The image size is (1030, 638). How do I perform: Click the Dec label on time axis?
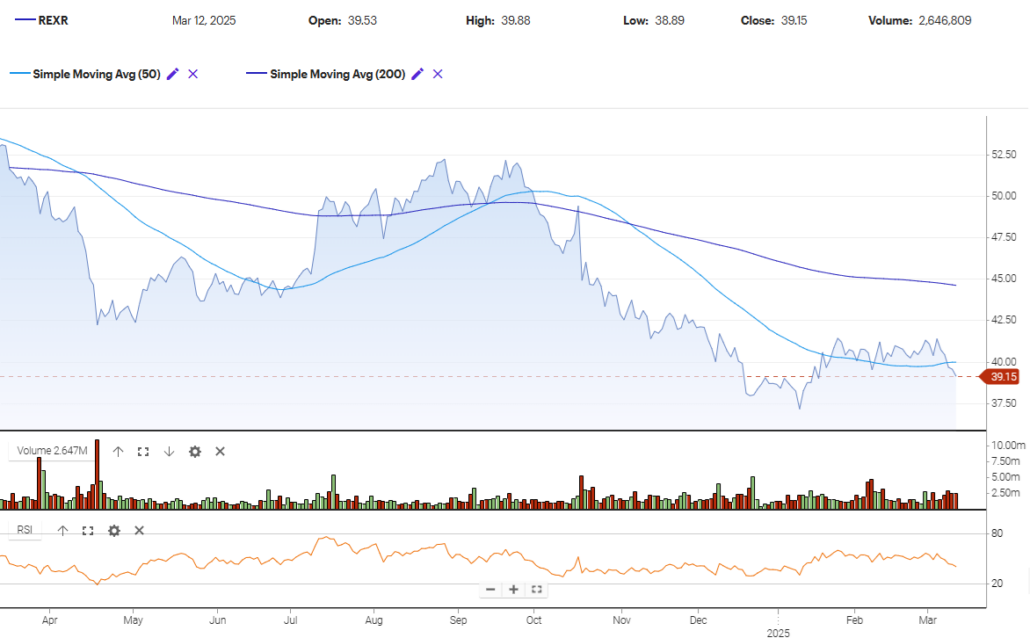pos(698,620)
